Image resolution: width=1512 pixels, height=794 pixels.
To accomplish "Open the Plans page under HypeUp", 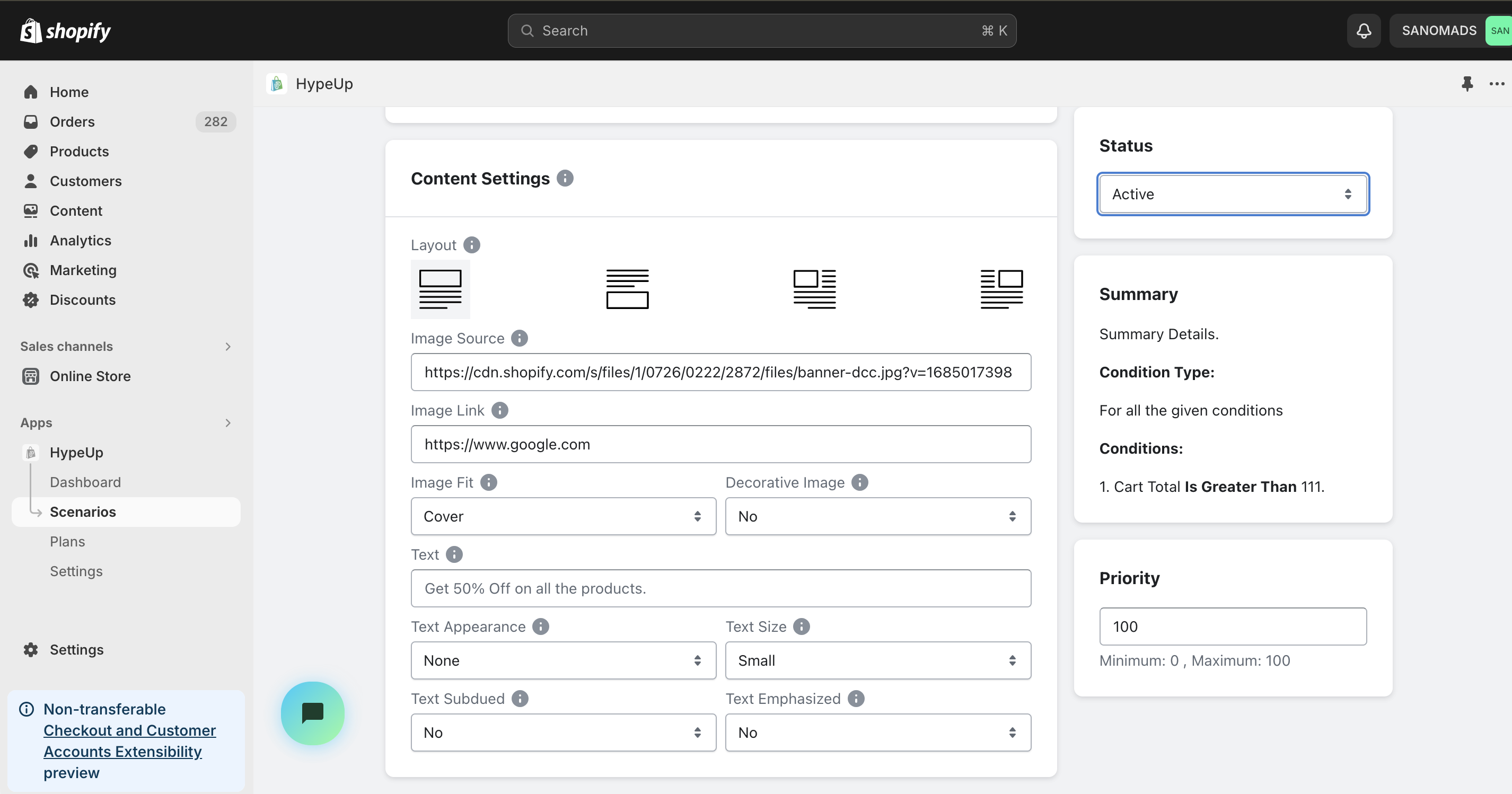I will (x=67, y=542).
